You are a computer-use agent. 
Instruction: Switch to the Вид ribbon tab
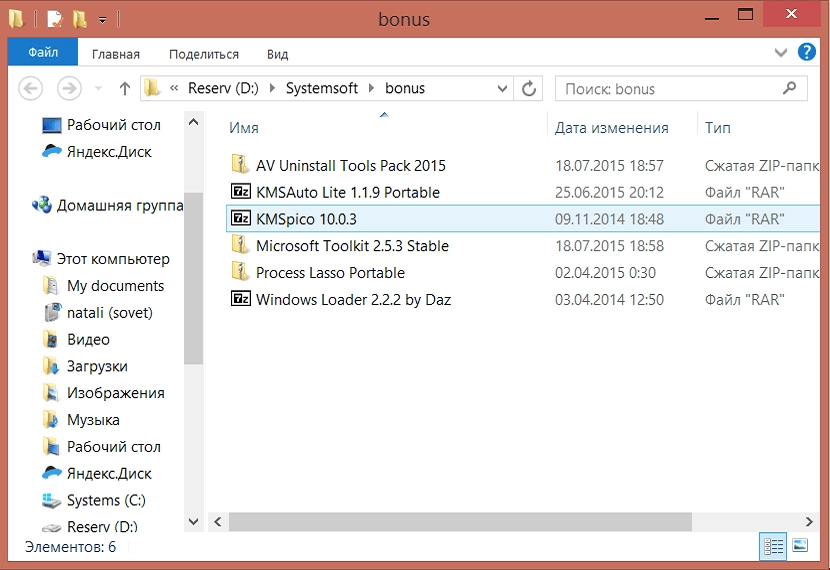pos(277,54)
